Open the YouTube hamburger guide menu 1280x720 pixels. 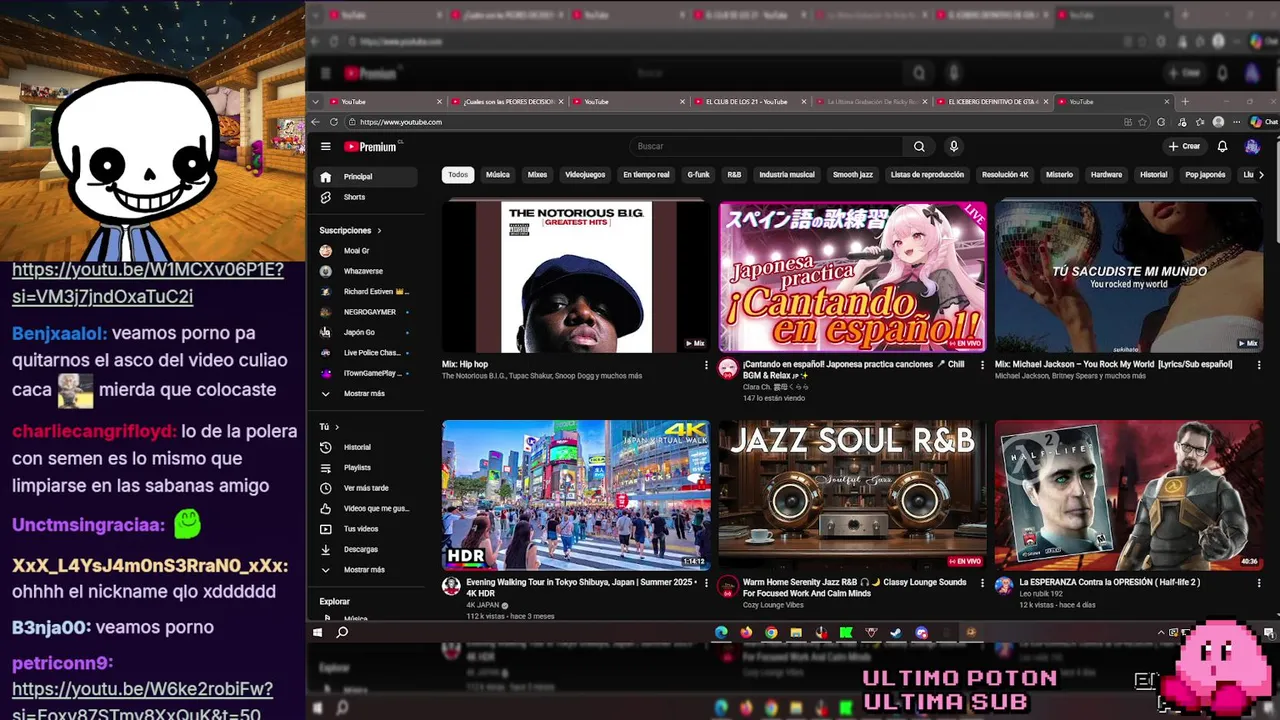pos(325,146)
